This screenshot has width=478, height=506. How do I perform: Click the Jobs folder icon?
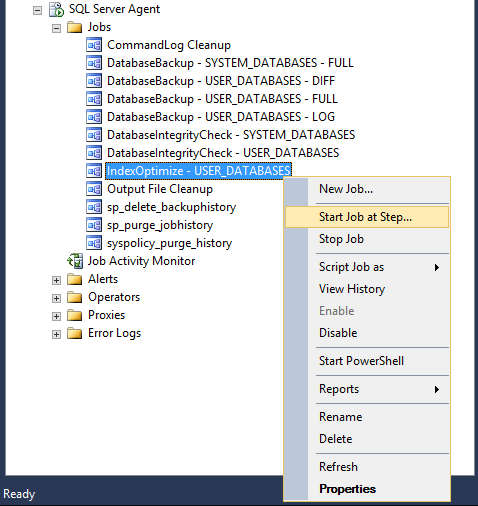point(74,27)
